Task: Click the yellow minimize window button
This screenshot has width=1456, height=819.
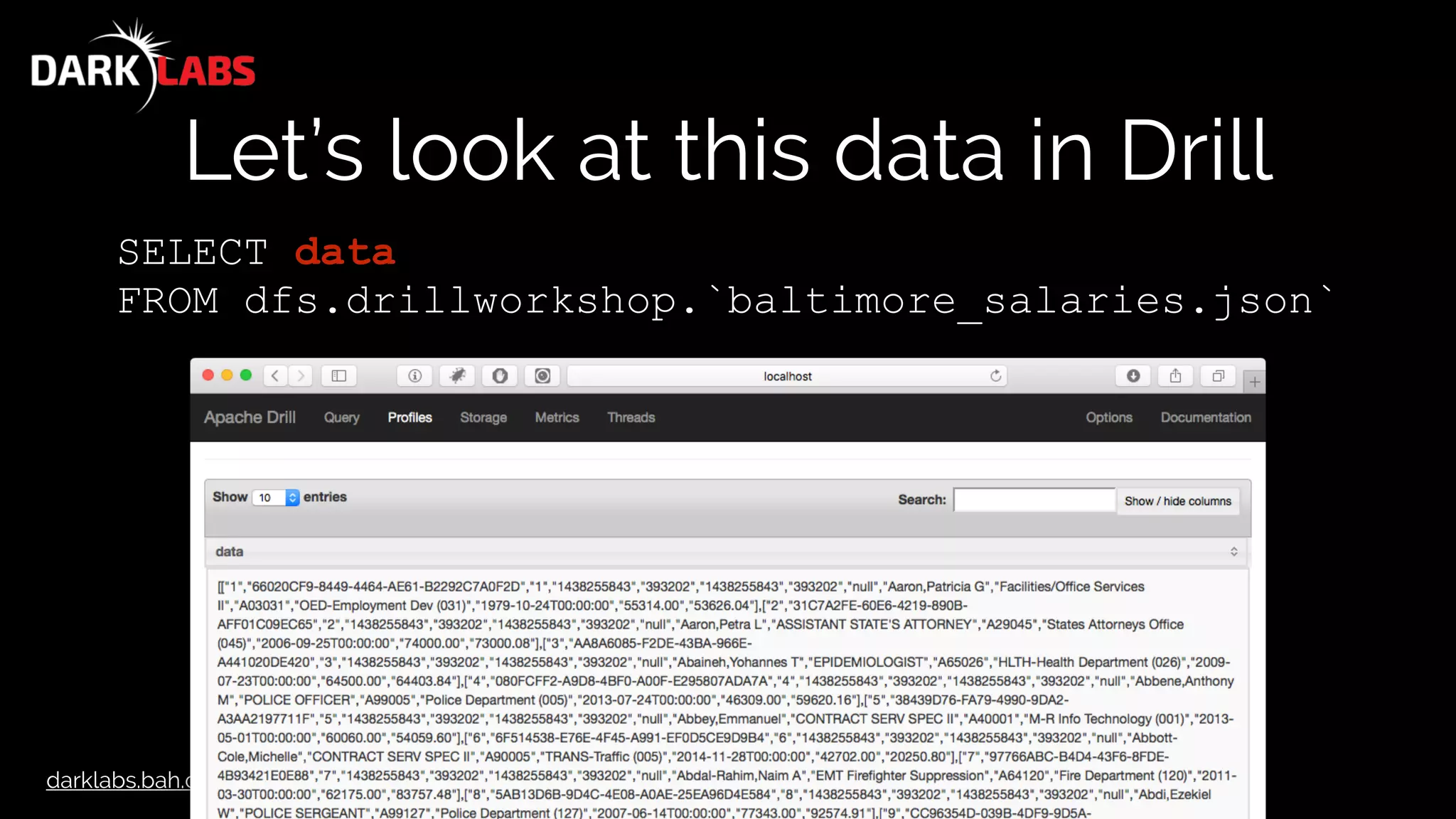Action: (x=227, y=375)
